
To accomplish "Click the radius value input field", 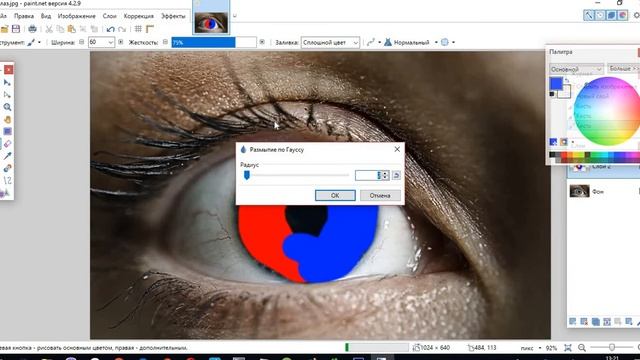I will [x=367, y=175].
